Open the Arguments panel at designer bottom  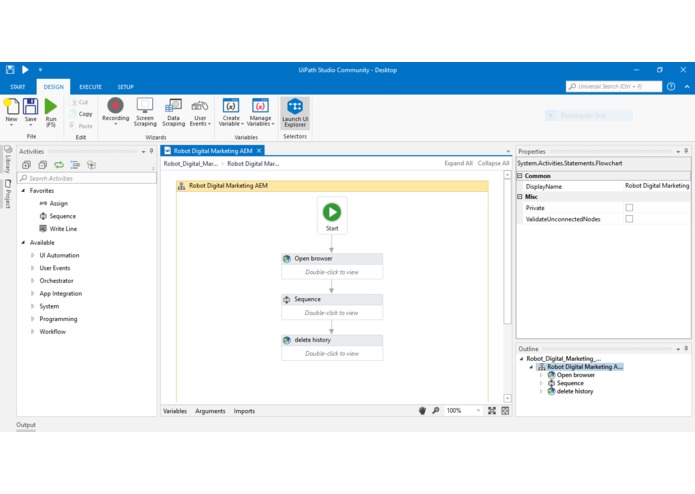point(210,411)
